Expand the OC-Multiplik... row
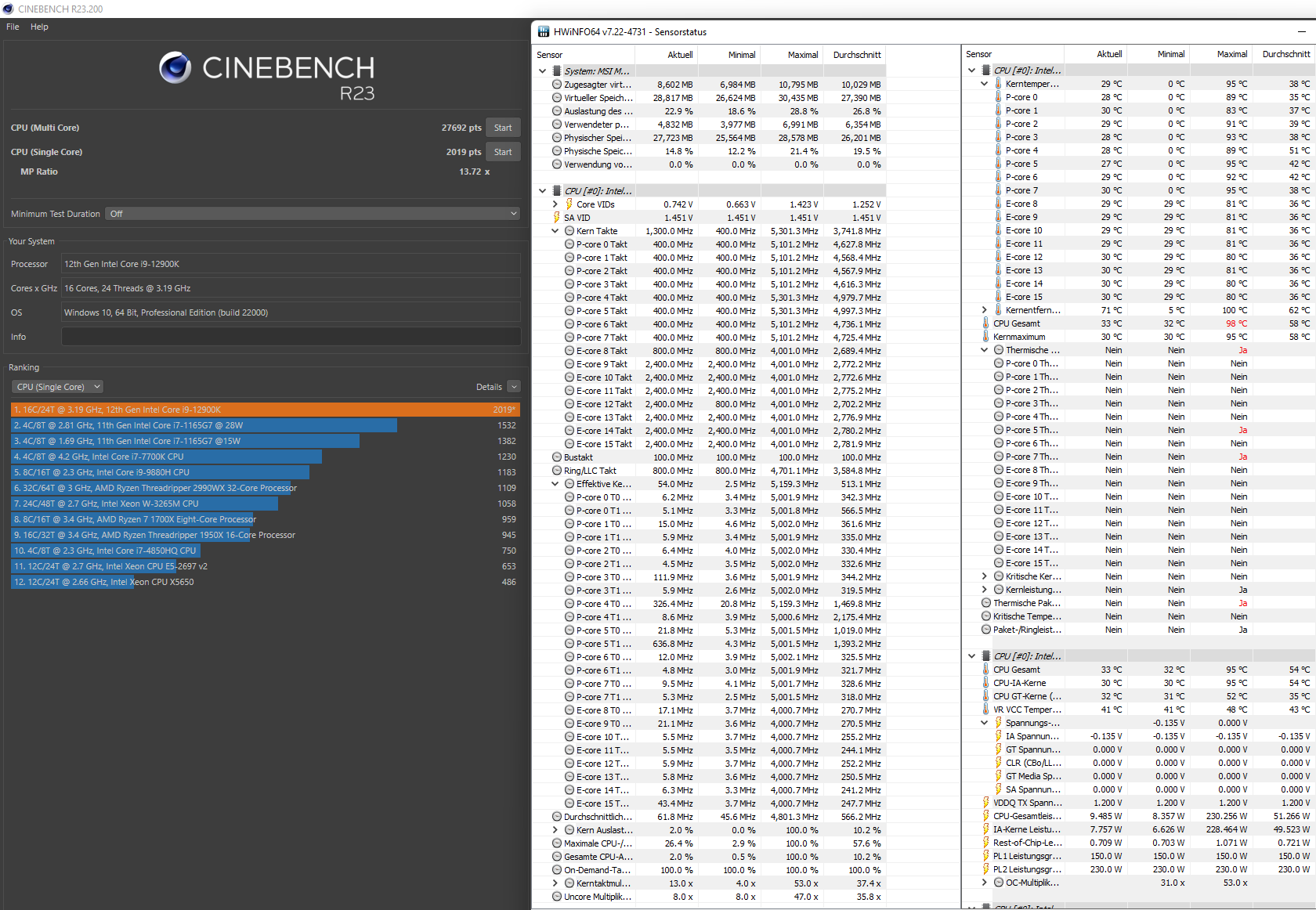The width and height of the screenshot is (1316, 910). (x=985, y=883)
